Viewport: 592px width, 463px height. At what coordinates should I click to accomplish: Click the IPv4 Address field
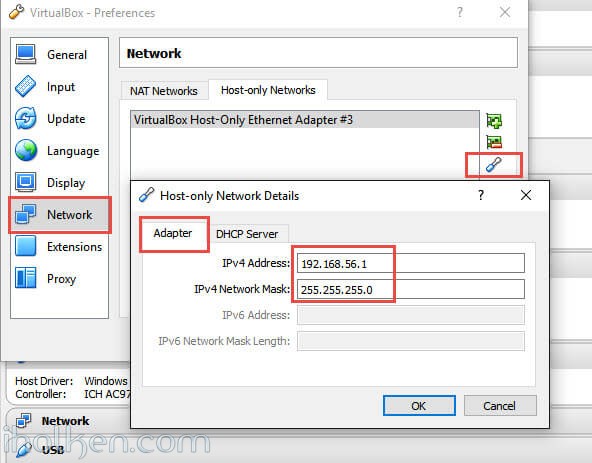[411, 263]
